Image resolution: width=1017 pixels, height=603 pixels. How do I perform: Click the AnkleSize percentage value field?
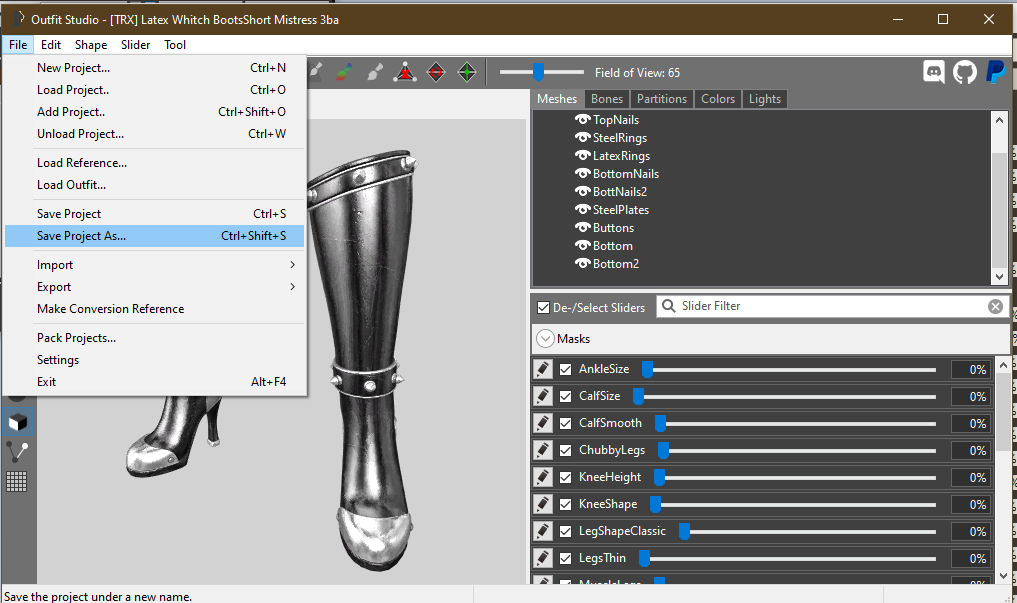pos(971,369)
